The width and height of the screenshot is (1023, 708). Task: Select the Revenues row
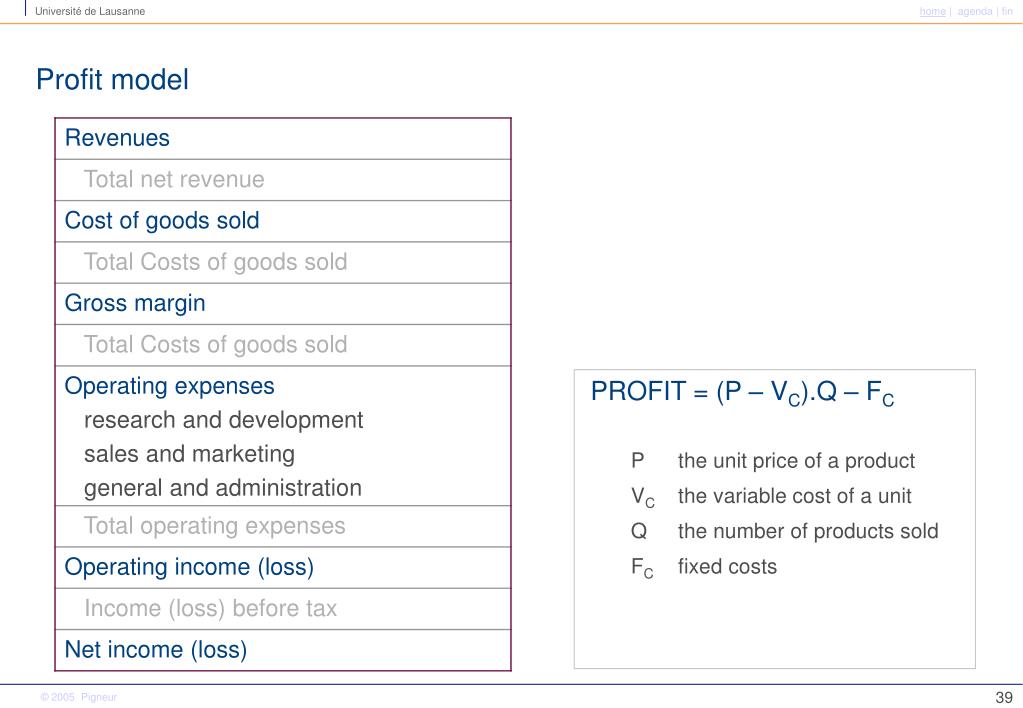click(x=282, y=138)
